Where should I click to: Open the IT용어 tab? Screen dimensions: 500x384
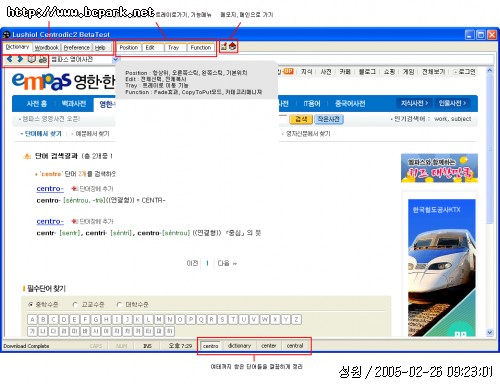point(312,104)
